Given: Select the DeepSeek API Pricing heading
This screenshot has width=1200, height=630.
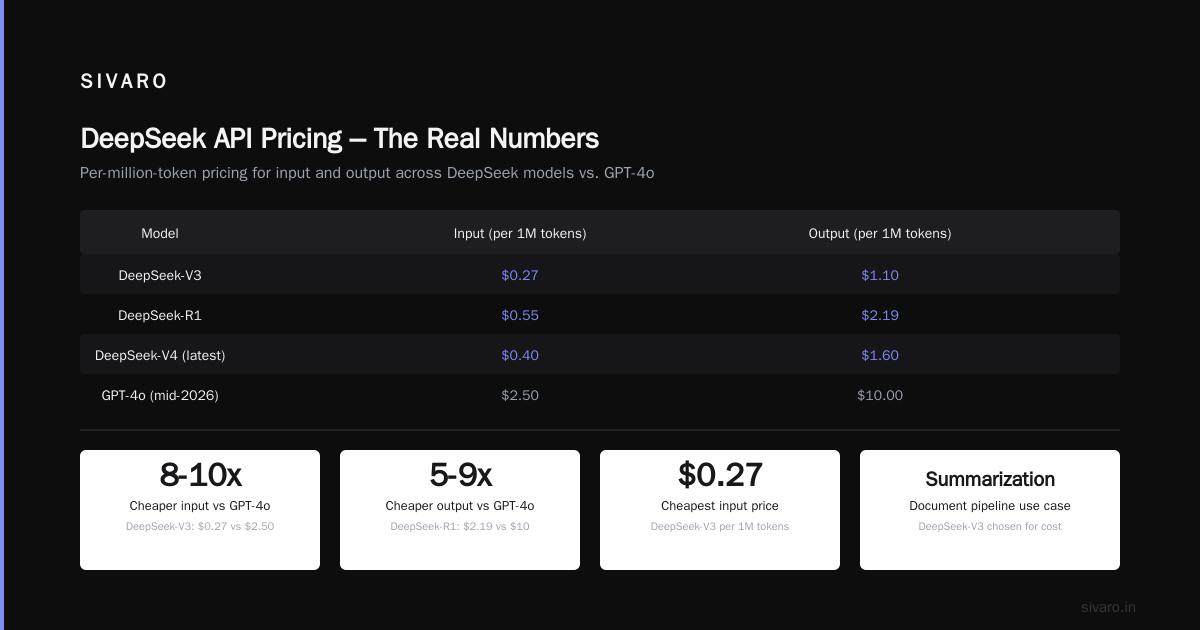Looking at the screenshot, I should 340,138.
